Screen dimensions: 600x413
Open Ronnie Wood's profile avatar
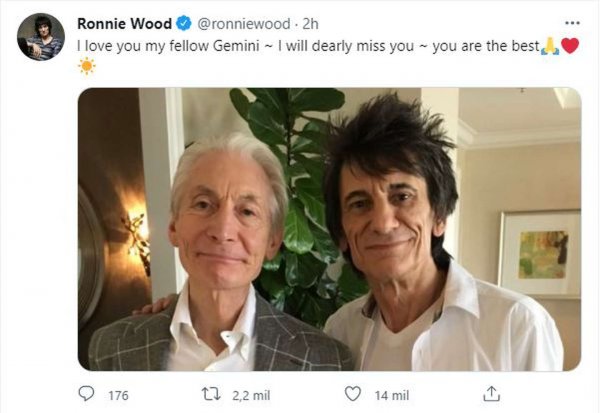coord(41,37)
